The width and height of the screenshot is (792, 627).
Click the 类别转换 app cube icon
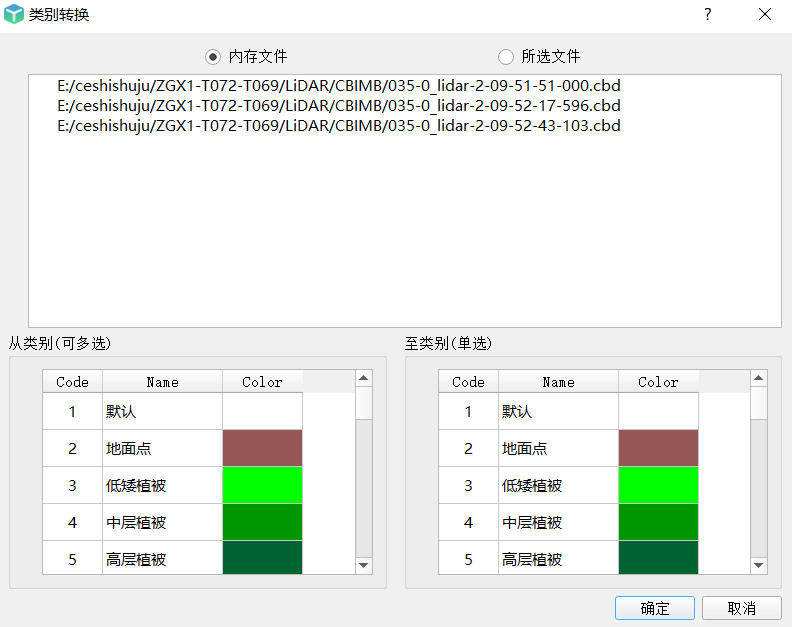point(14,14)
